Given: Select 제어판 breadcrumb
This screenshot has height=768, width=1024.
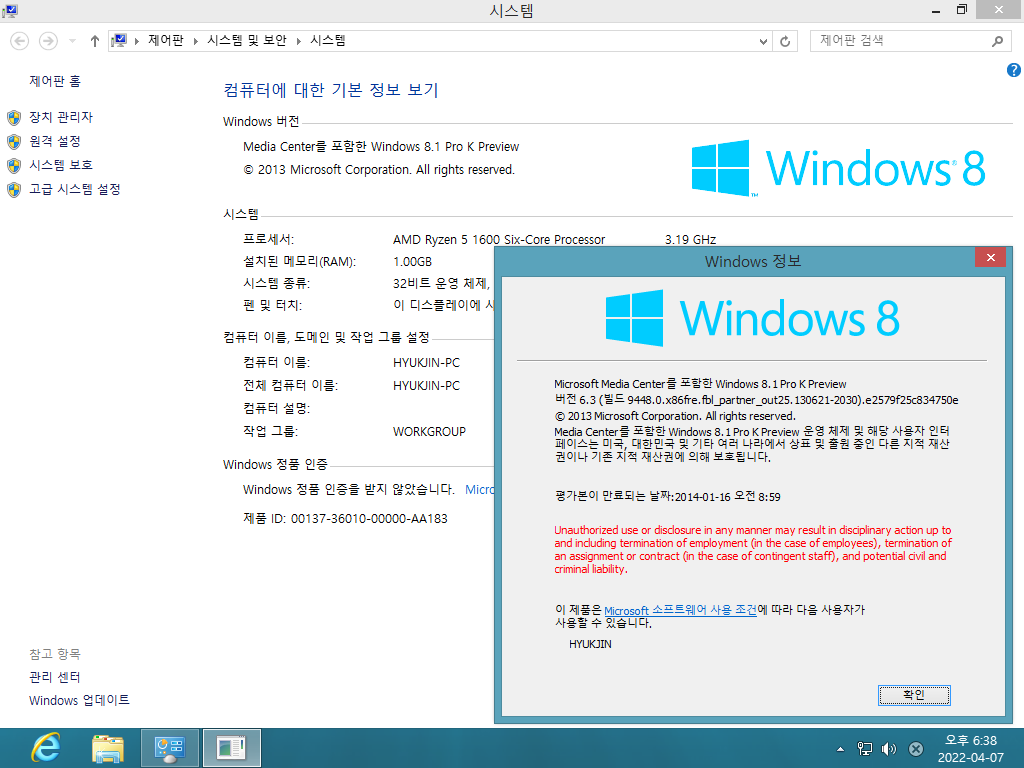Looking at the screenshot, I should point(166,40).
